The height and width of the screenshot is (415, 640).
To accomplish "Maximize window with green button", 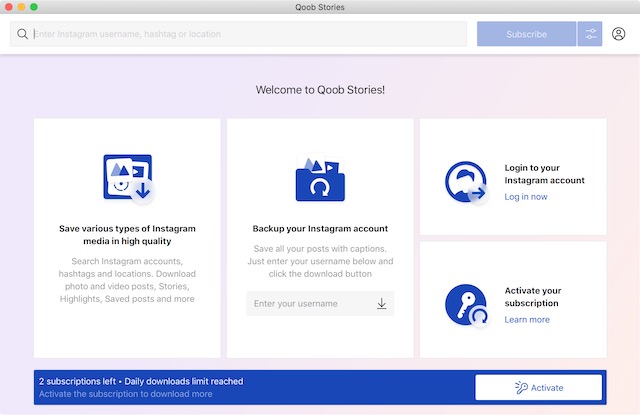I will point(34,7).
